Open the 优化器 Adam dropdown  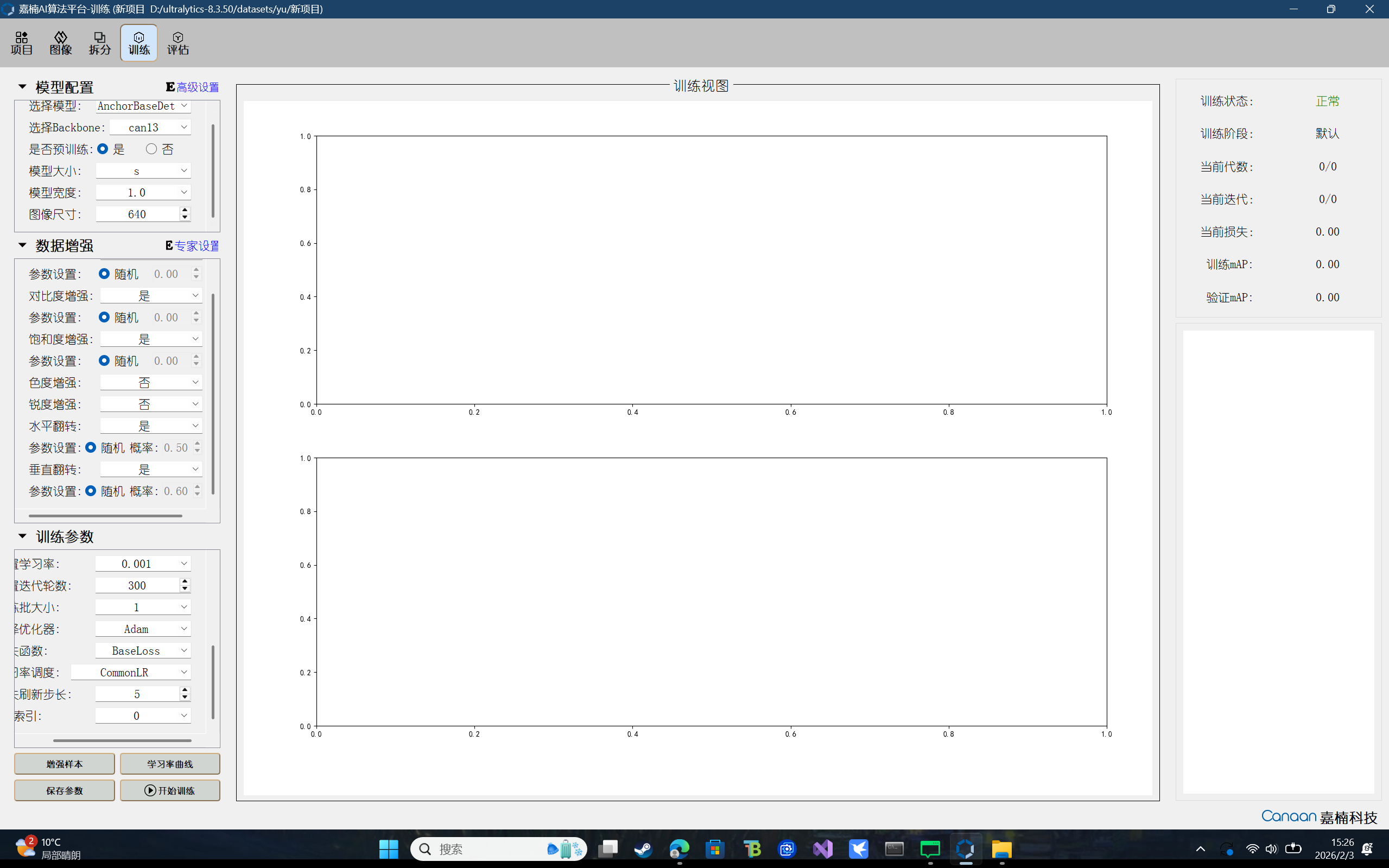142,629
